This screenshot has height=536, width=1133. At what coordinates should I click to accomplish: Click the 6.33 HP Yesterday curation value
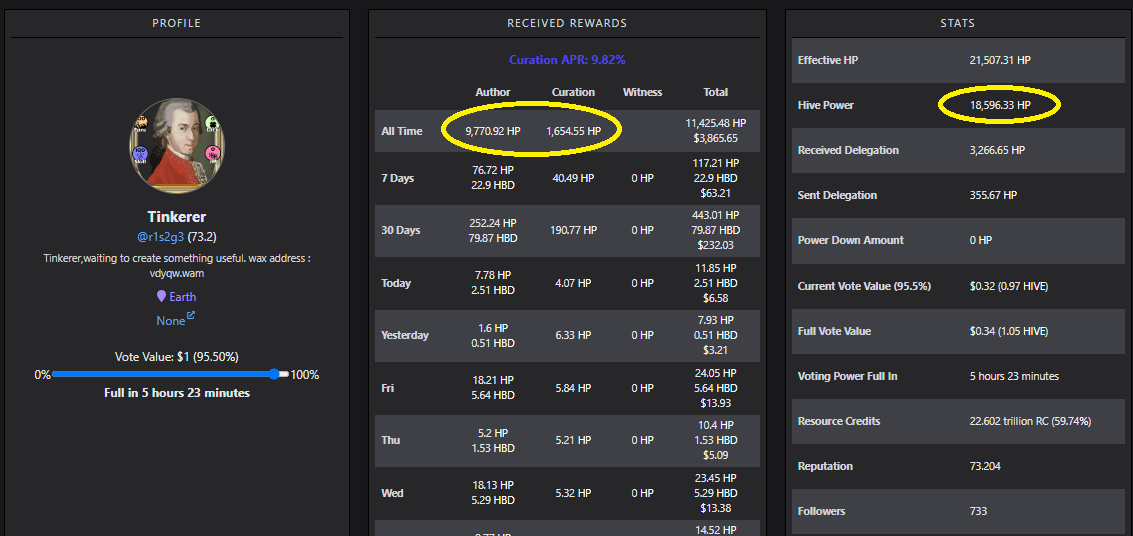click(574, 335)
